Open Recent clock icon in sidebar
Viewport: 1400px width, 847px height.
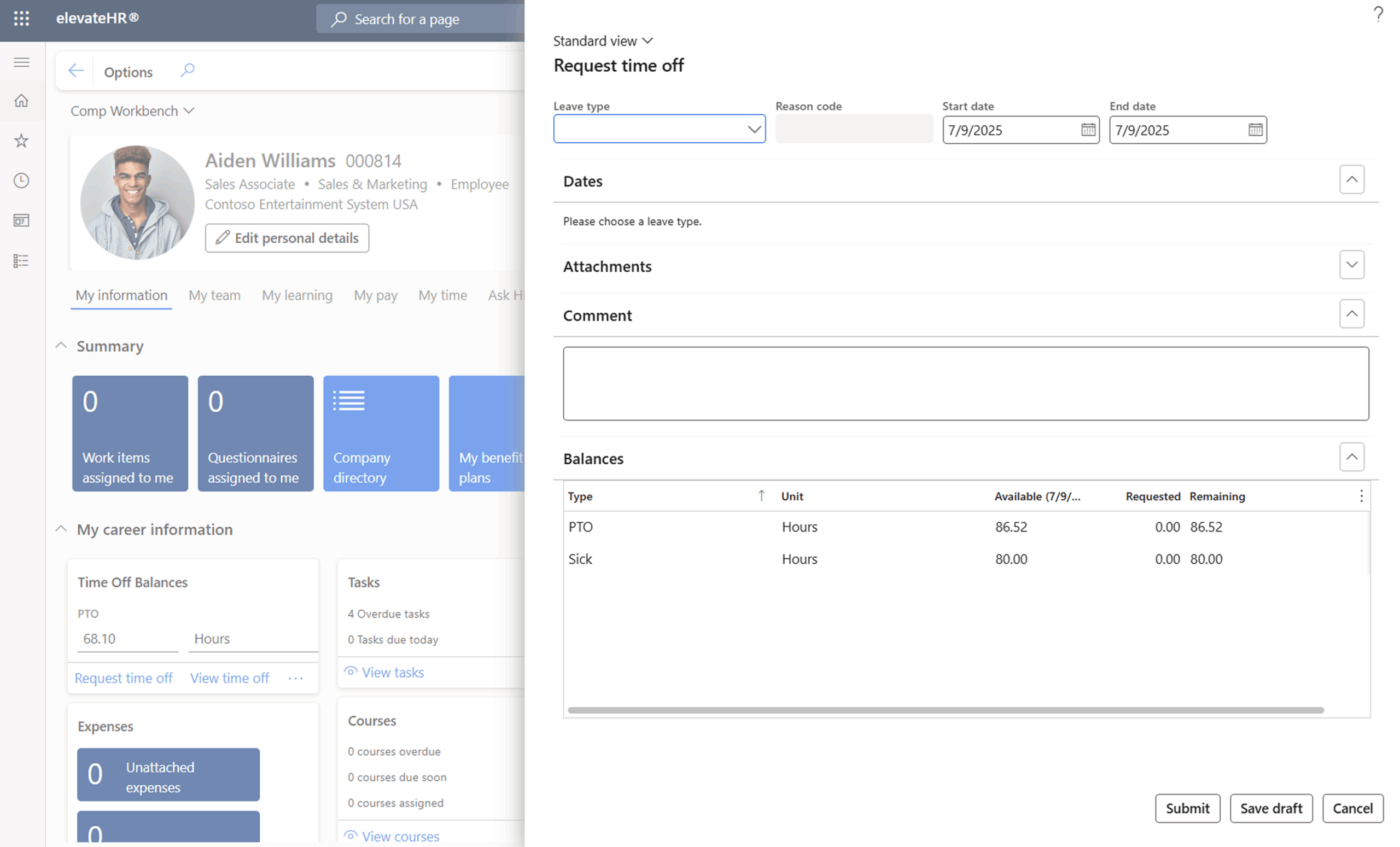click(21, 180)
